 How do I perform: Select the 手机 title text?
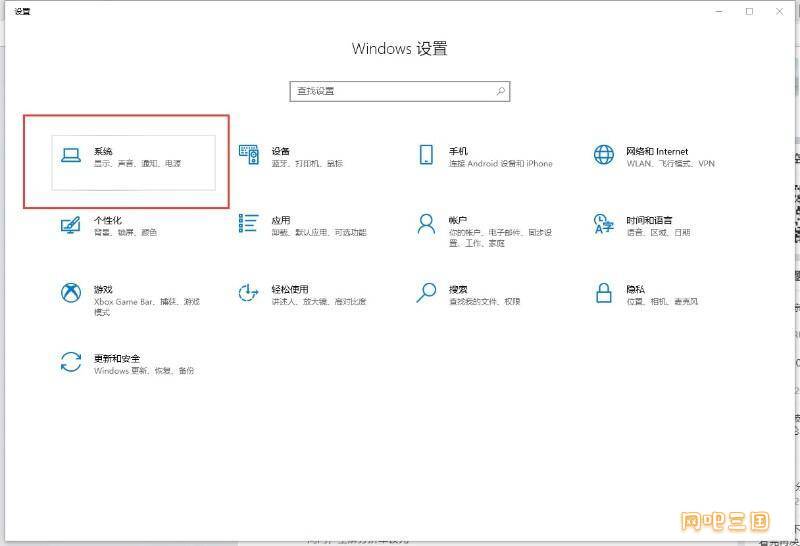click(458, 151)
